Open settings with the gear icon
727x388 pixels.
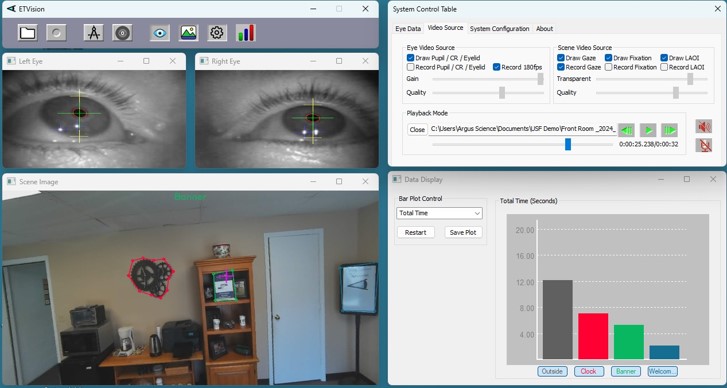pyautogui.click(x=217, y=33)
